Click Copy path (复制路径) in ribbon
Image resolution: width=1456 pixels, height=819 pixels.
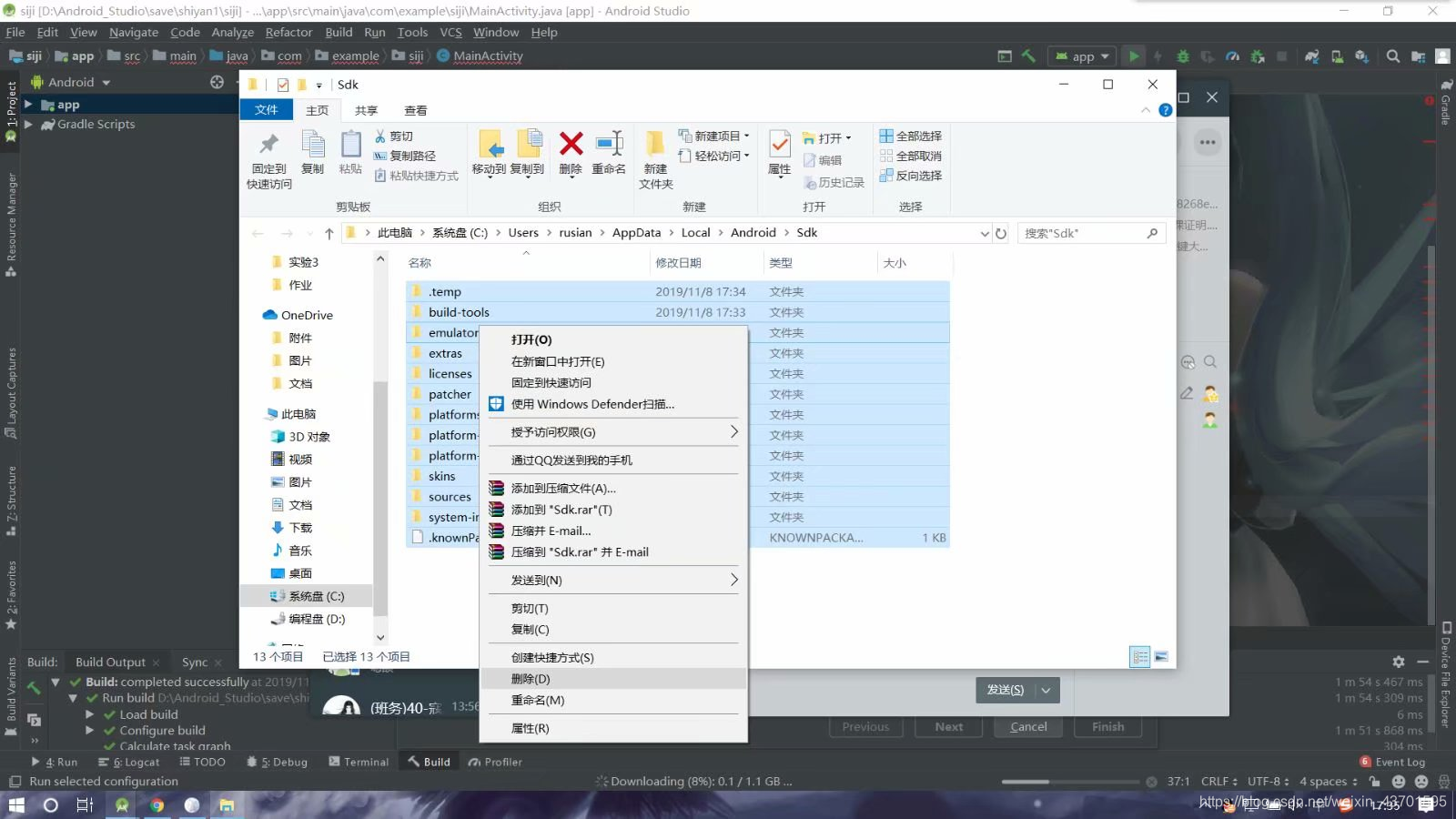[405, 156]
